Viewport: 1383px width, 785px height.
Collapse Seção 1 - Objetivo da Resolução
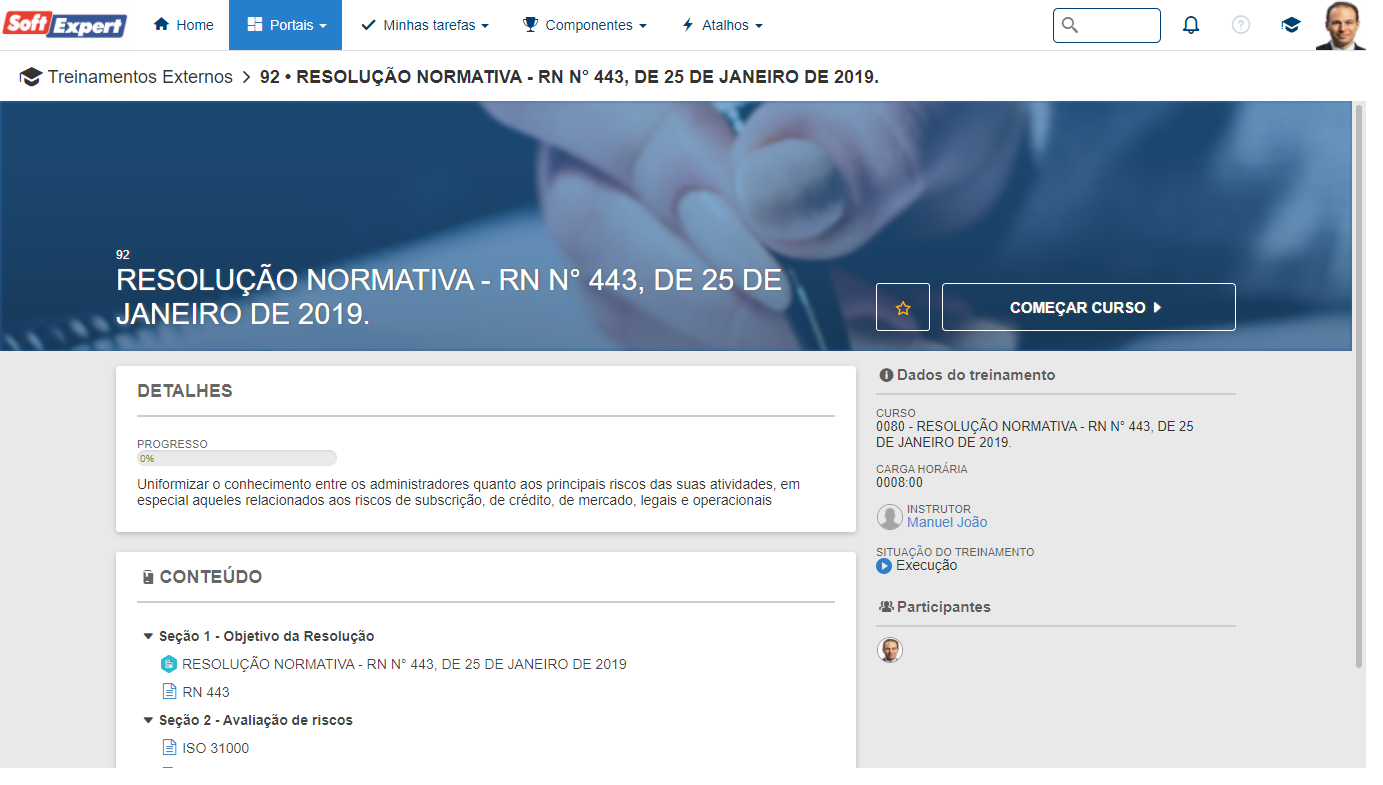point(148,636)
